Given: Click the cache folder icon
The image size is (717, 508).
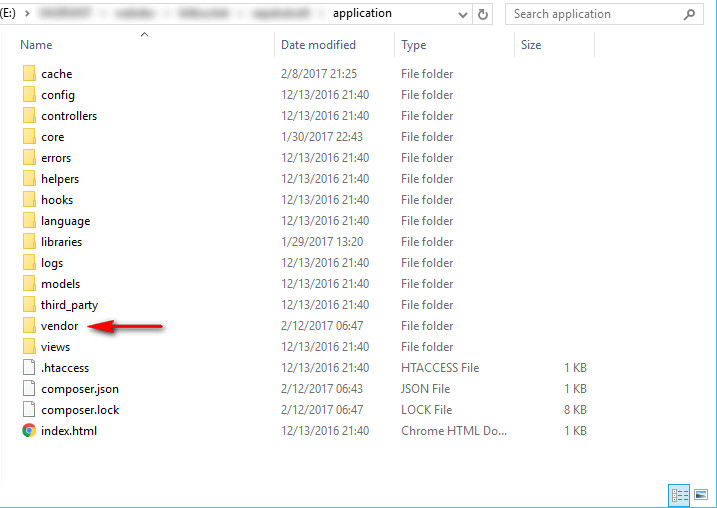Looking at the screenshot, I should point(29,74).
